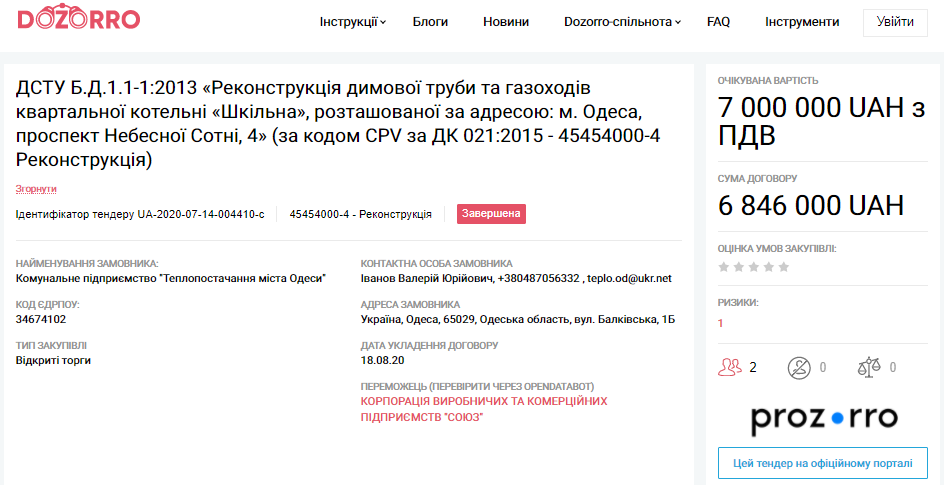Click expected value 7 000 000 UAH

click(x=822, y=122)
